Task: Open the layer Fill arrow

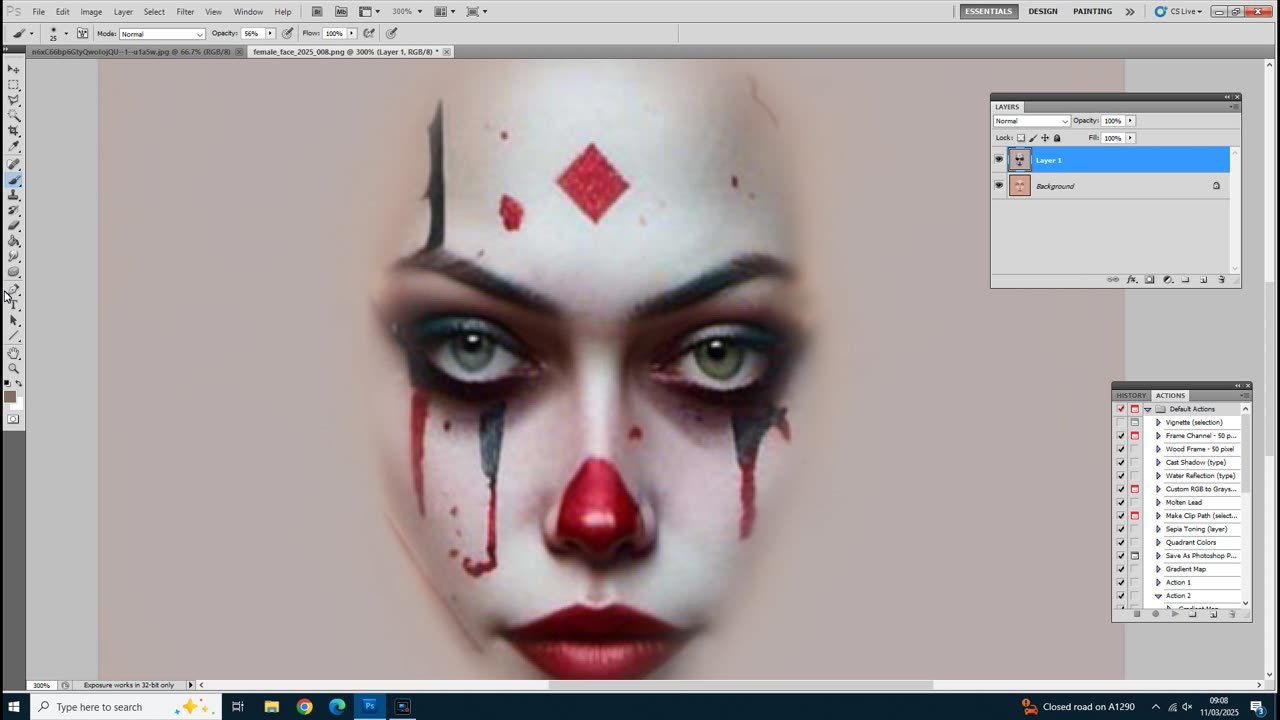Action: (x=1130, y=138)
